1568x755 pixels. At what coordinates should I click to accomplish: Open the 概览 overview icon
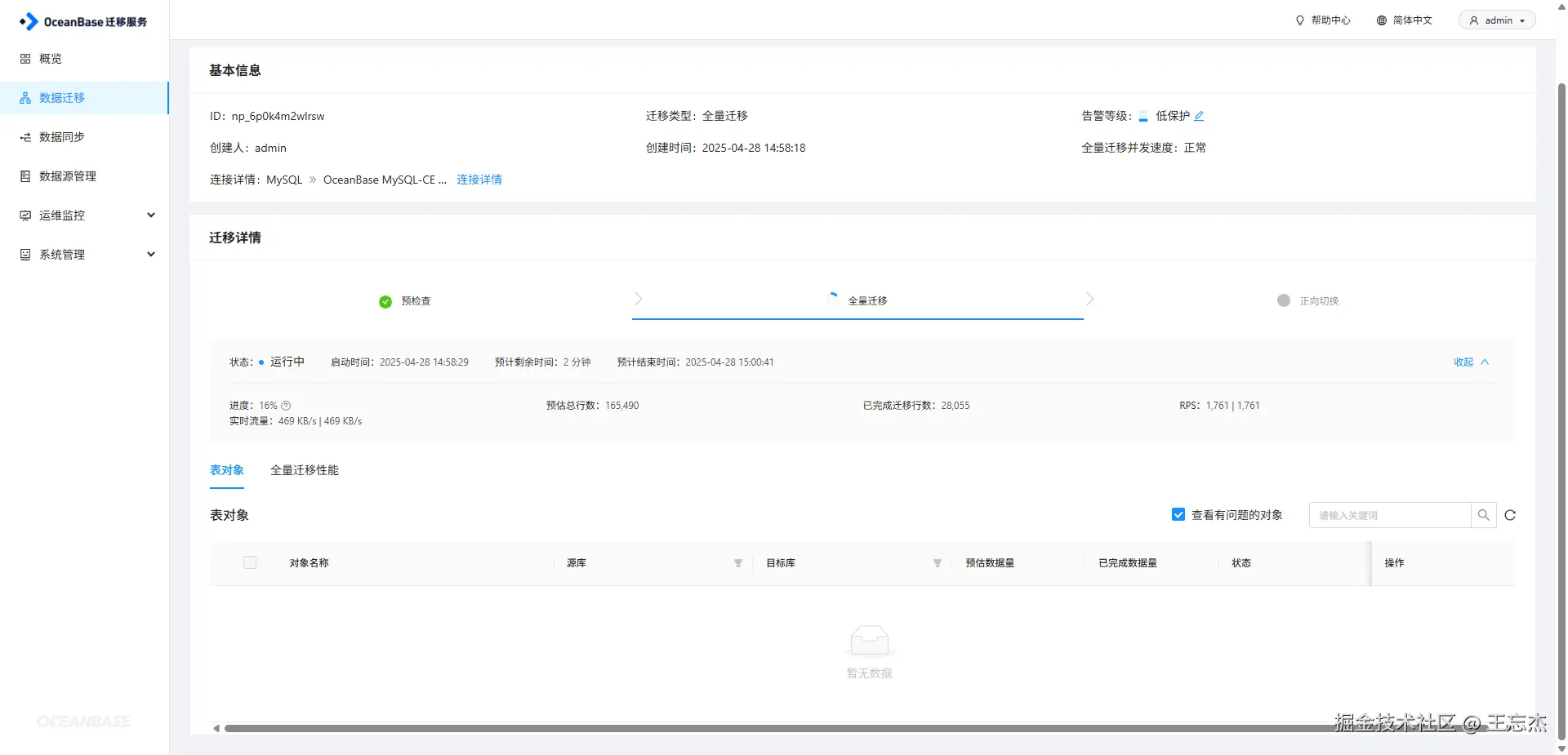(x=25, y=59)
